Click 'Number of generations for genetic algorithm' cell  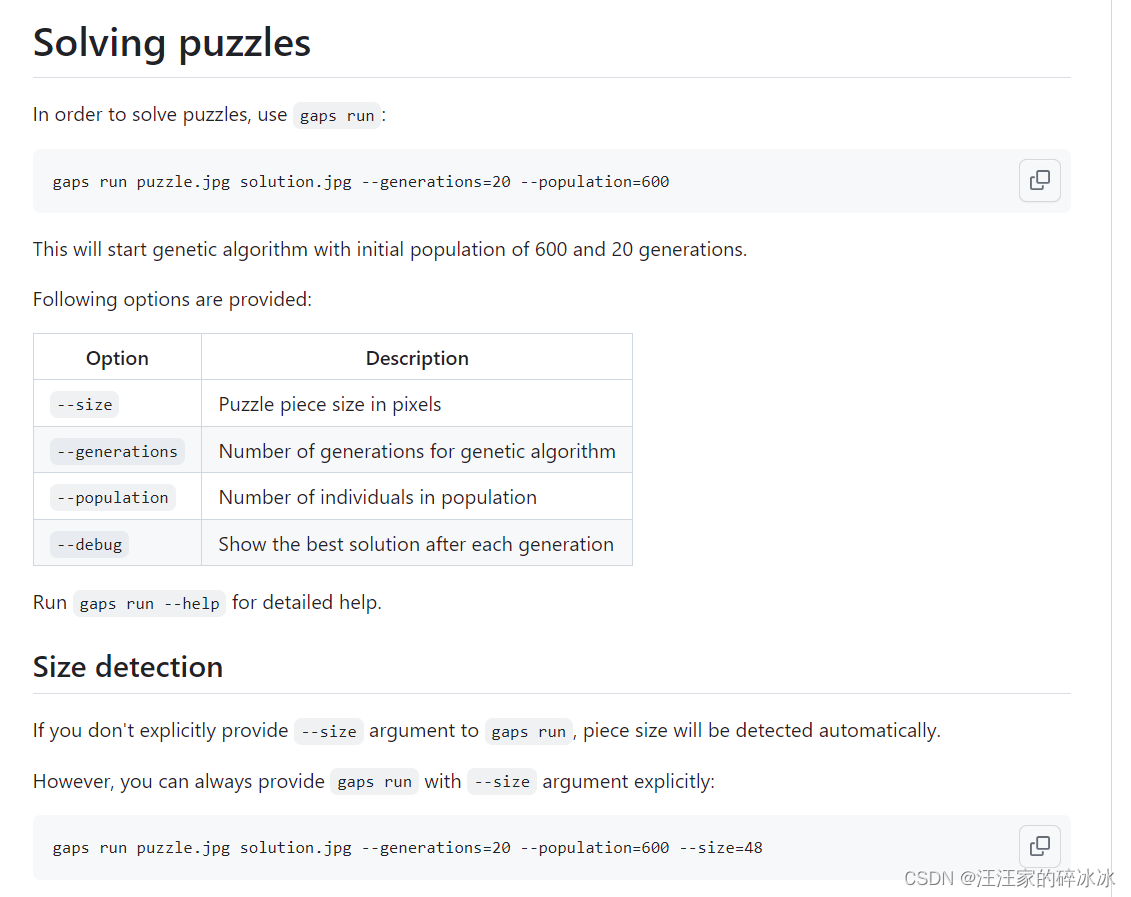(417, 451)
